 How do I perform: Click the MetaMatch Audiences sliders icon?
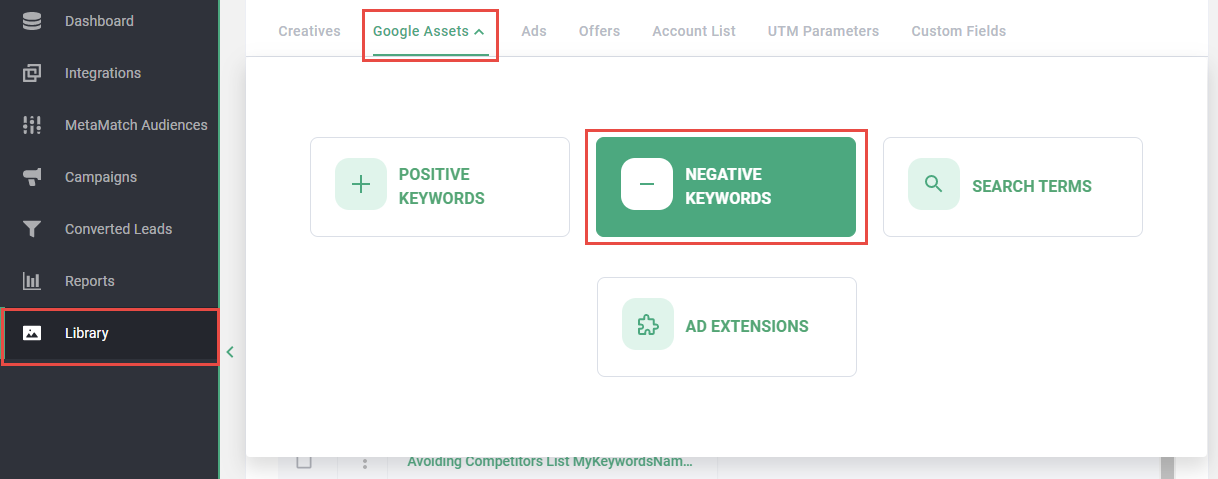[x=32, y=125]
